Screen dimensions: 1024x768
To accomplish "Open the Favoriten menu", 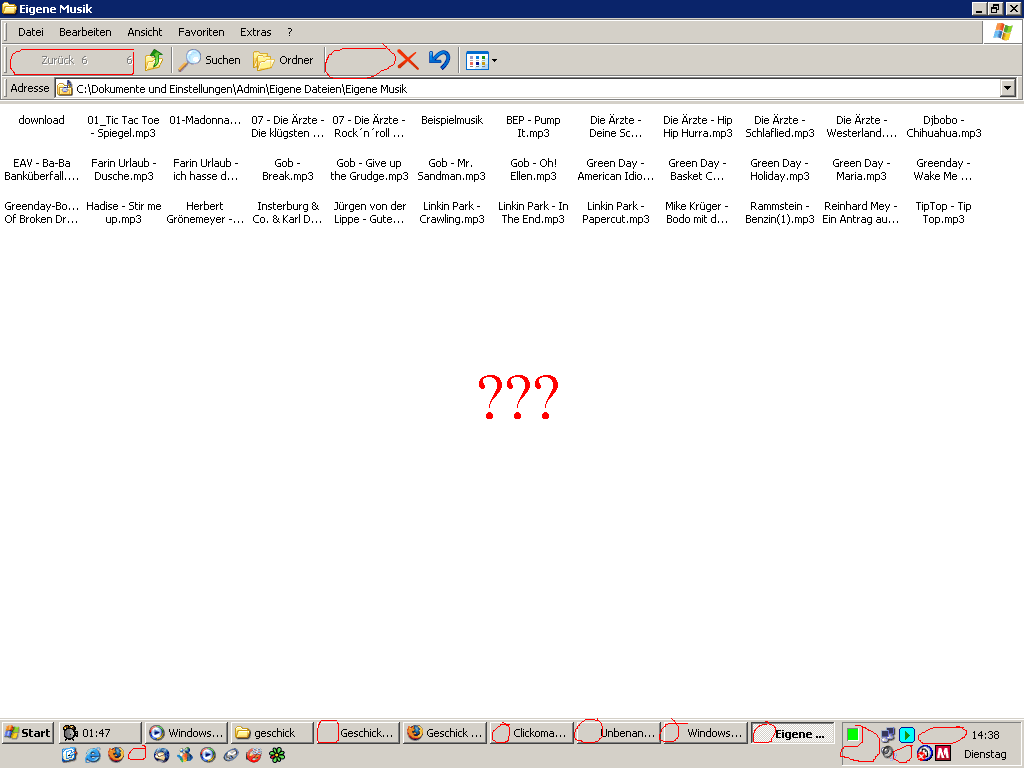I will [201, 32].
